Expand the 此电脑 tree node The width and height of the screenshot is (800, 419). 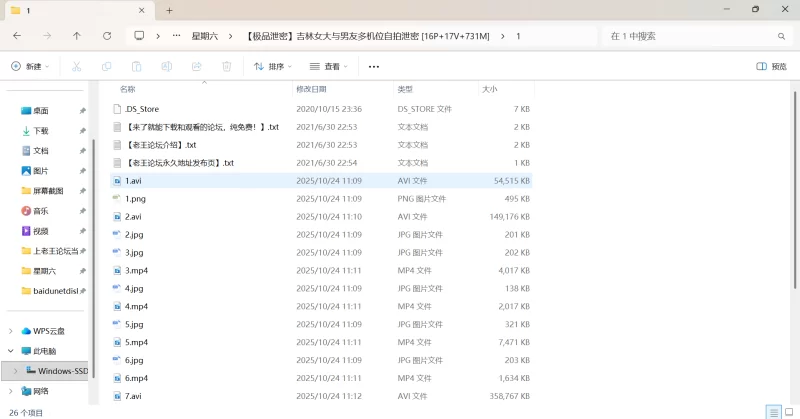click(x=11, y=351)
